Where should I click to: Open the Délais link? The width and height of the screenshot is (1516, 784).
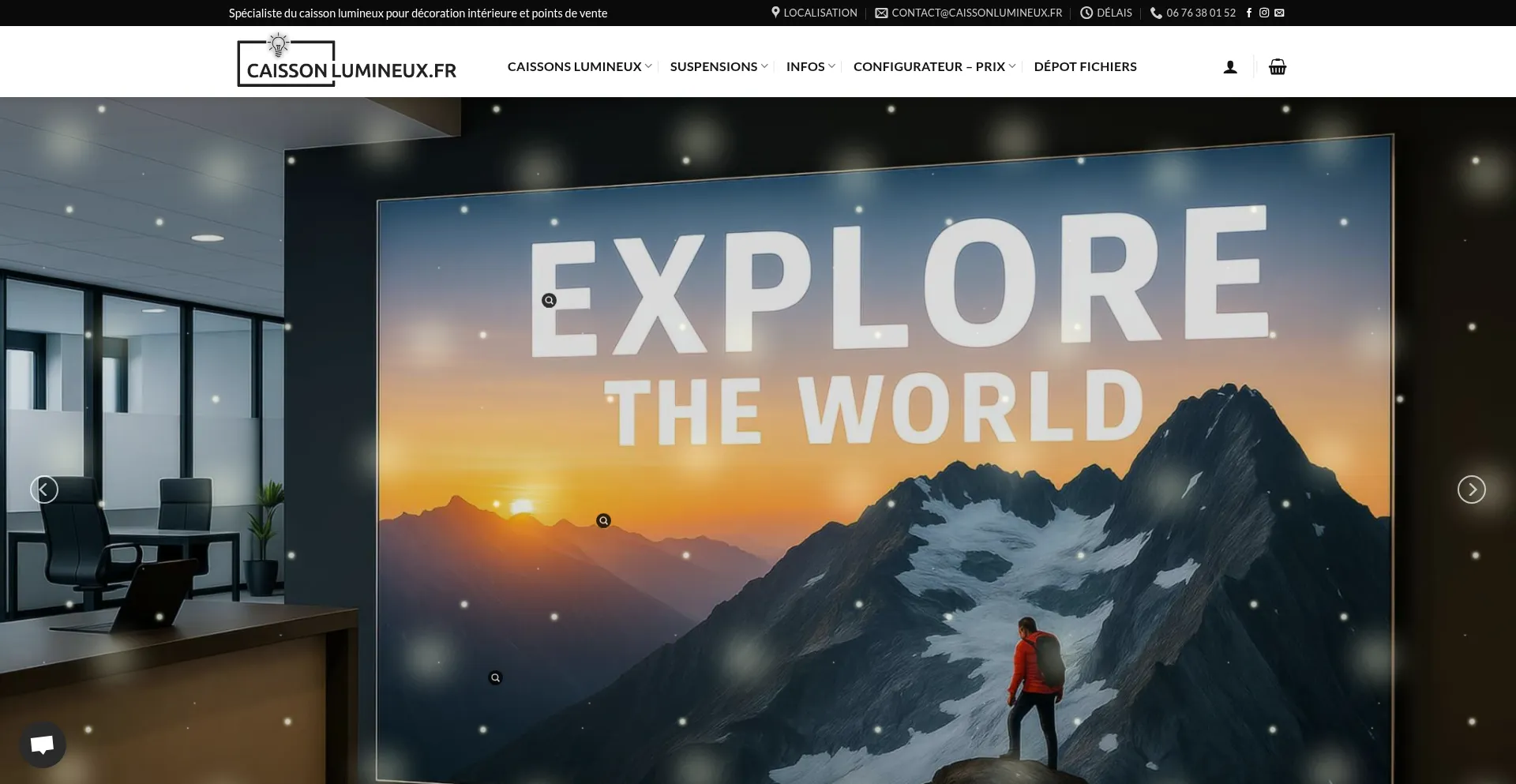coord(1106,13)
